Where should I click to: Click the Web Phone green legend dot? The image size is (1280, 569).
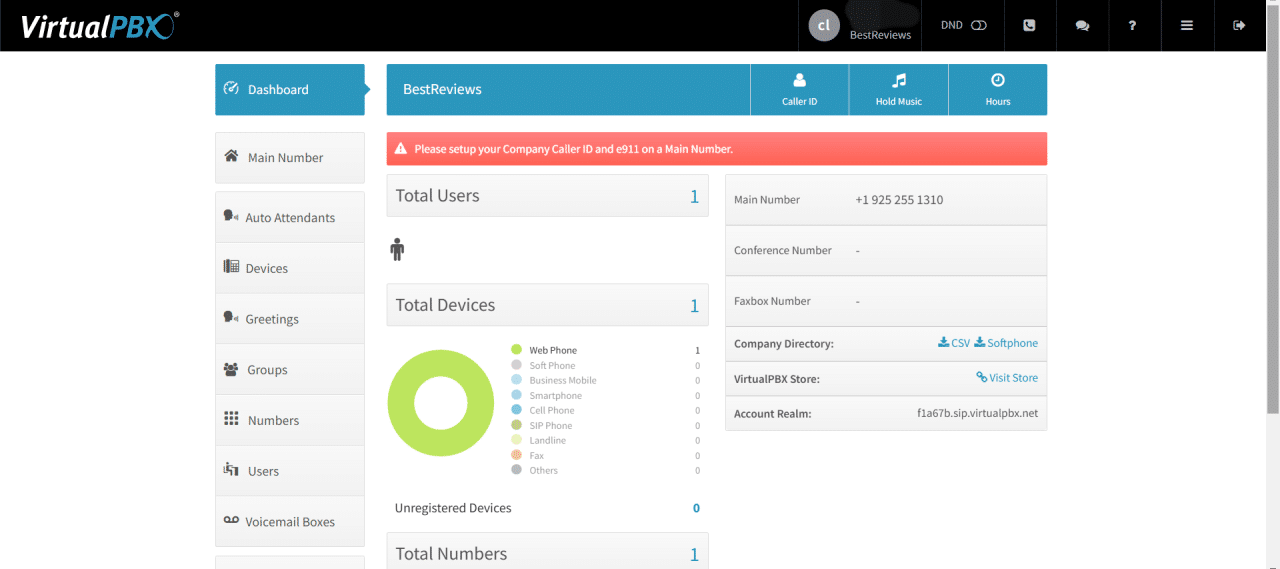[516, 350]
